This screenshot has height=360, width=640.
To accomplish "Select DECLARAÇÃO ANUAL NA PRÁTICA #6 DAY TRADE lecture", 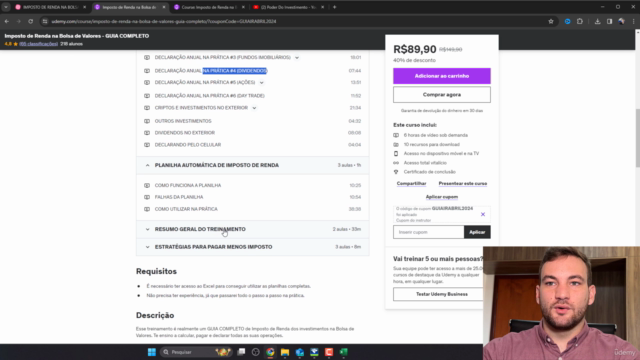I will pos(209,96).
